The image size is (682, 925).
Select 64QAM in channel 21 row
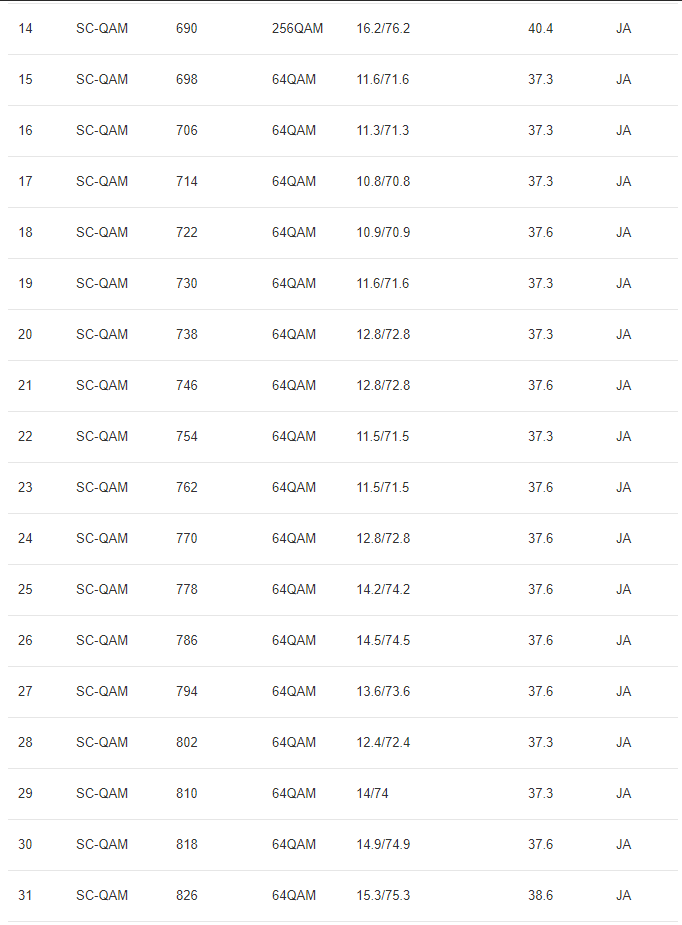(294, 385)
